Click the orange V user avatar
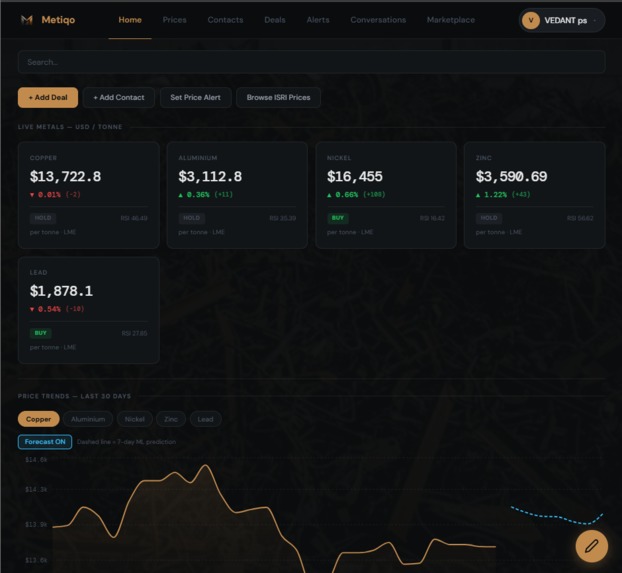Screen dimensions: 622x573 point(531,20)
